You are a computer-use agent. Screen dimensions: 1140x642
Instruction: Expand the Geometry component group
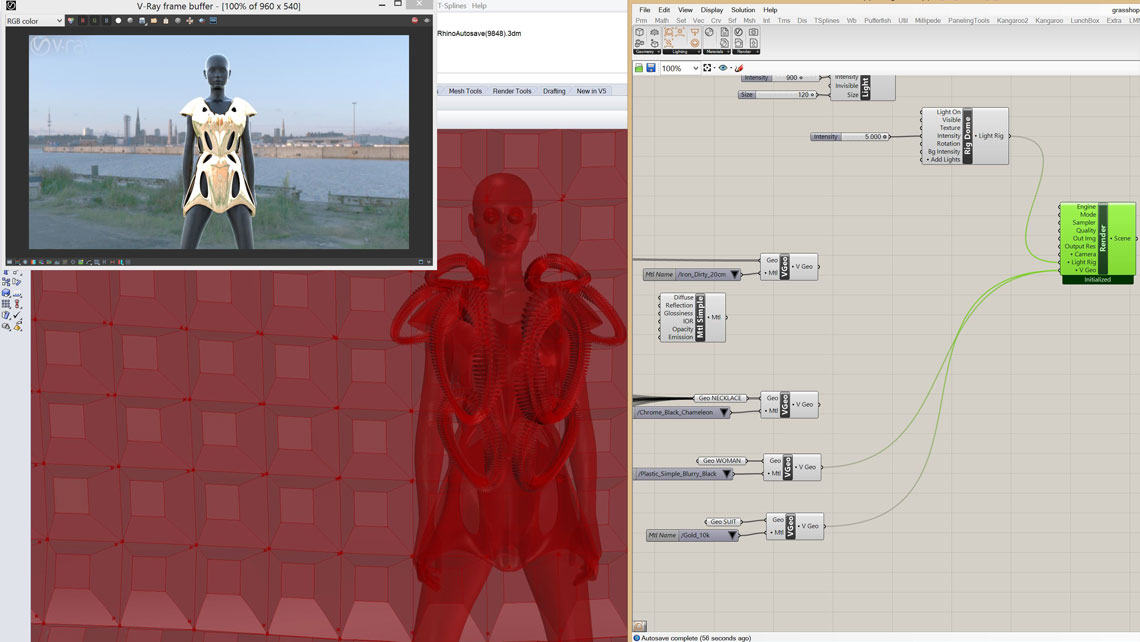647,52
